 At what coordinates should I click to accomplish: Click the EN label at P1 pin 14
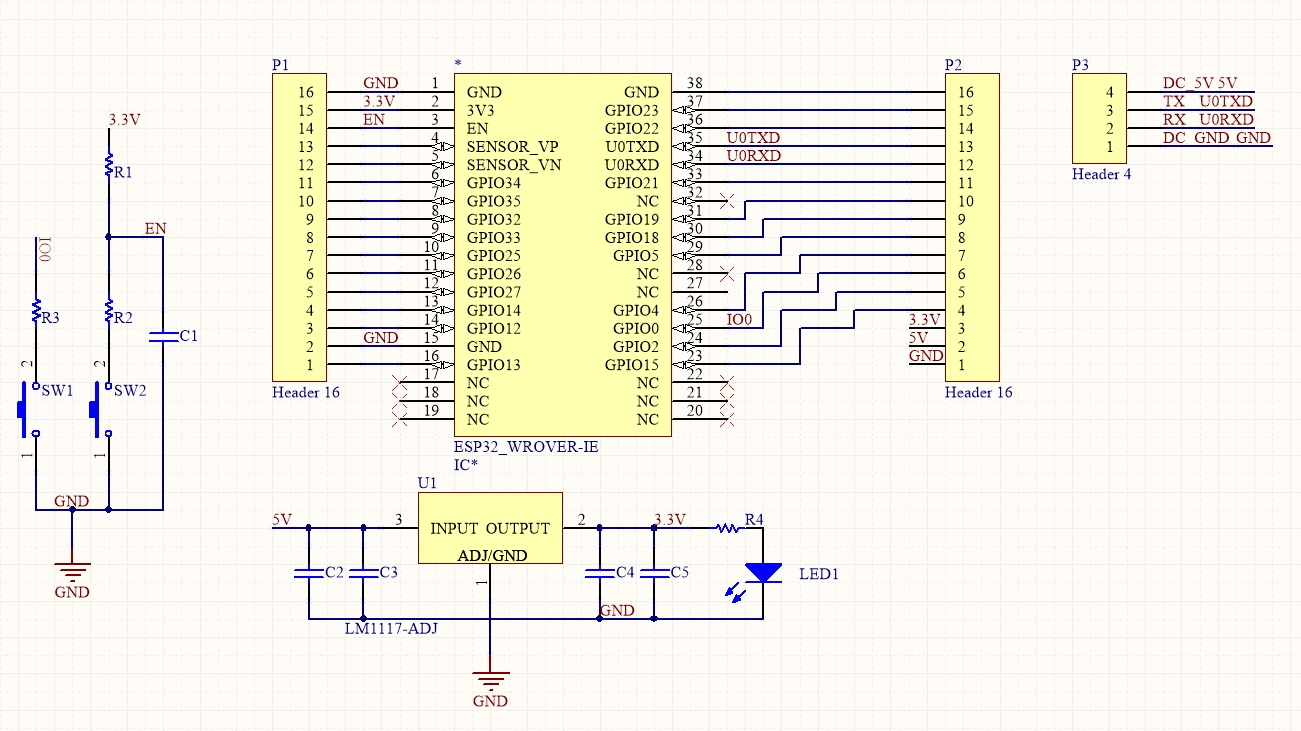(373, 119)
